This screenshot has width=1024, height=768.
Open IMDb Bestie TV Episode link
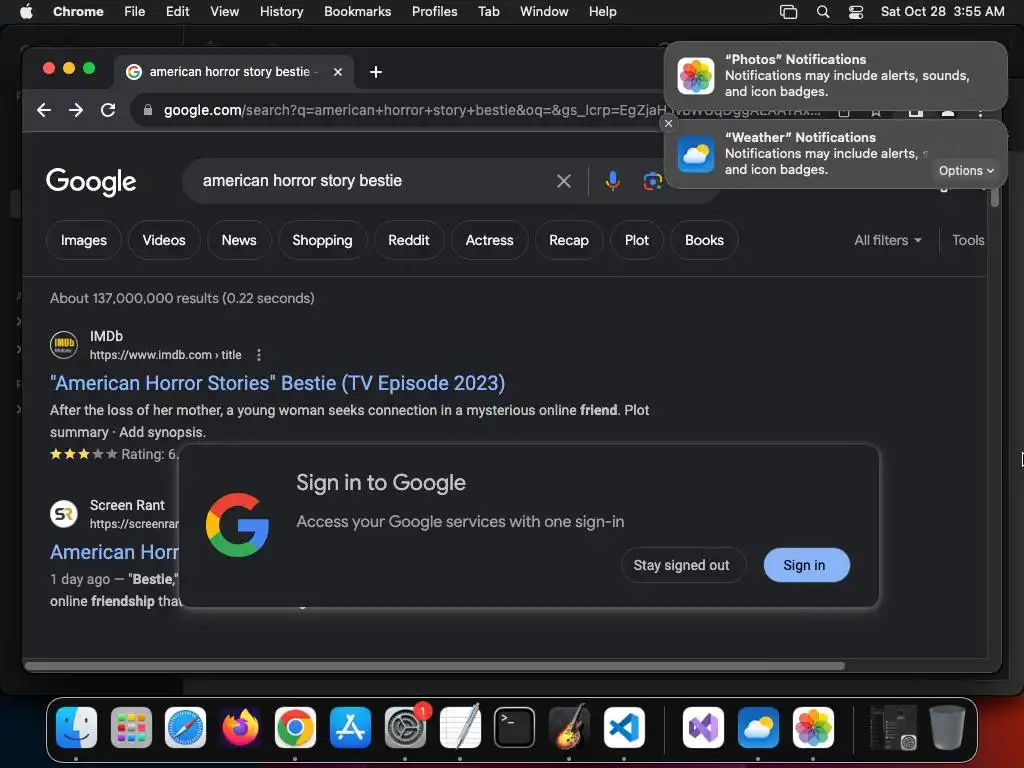click(x=278, y=383)
